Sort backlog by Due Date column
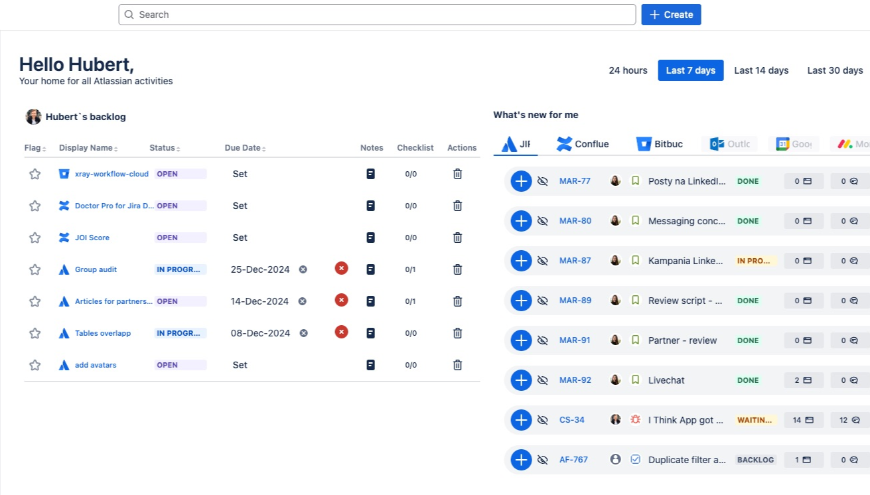This screenshot has width=870, height=495. pos(245,148)
